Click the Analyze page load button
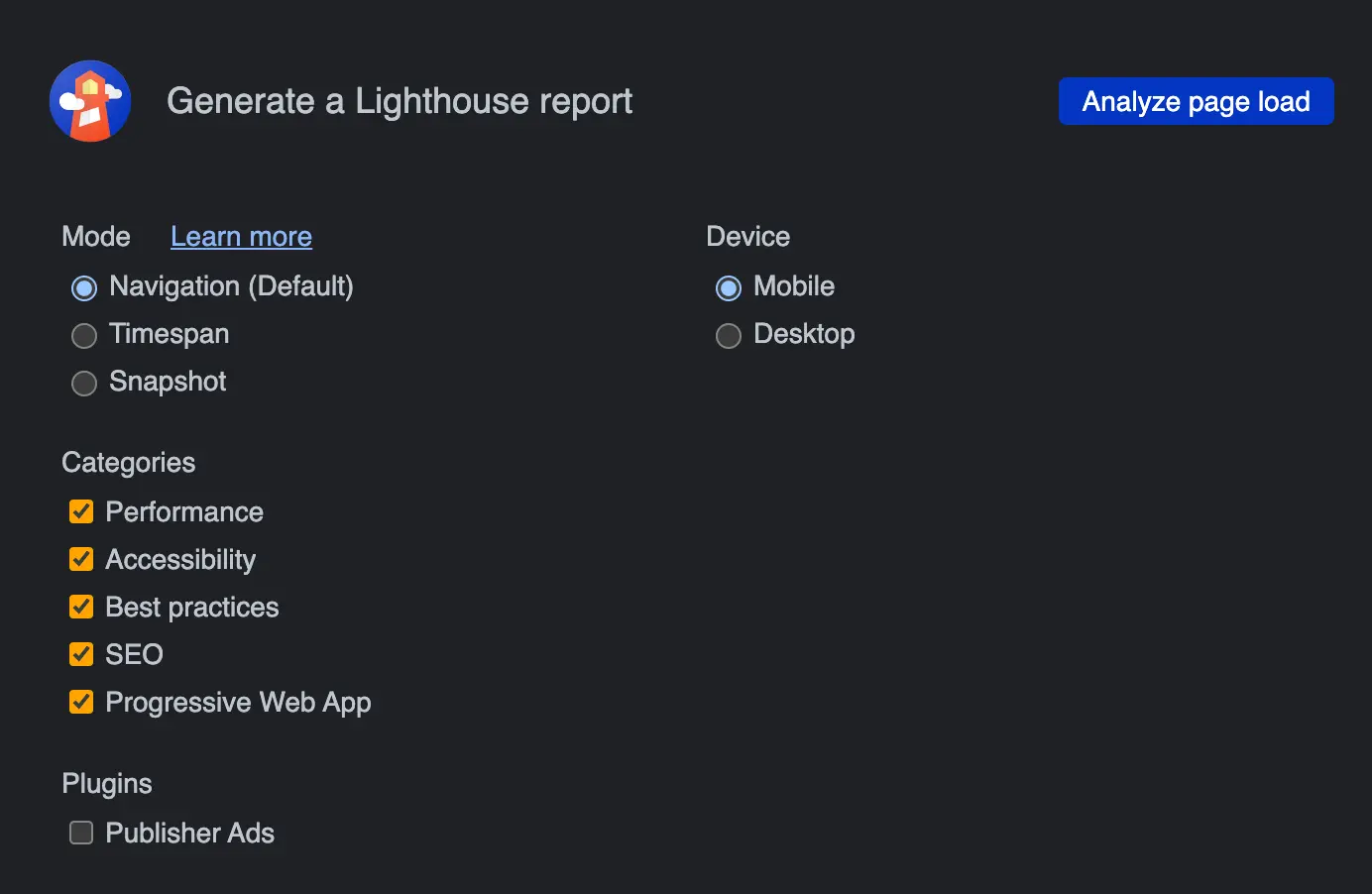The height and width of the screenshot is (894, 1372). click(x=1196, y=101)
